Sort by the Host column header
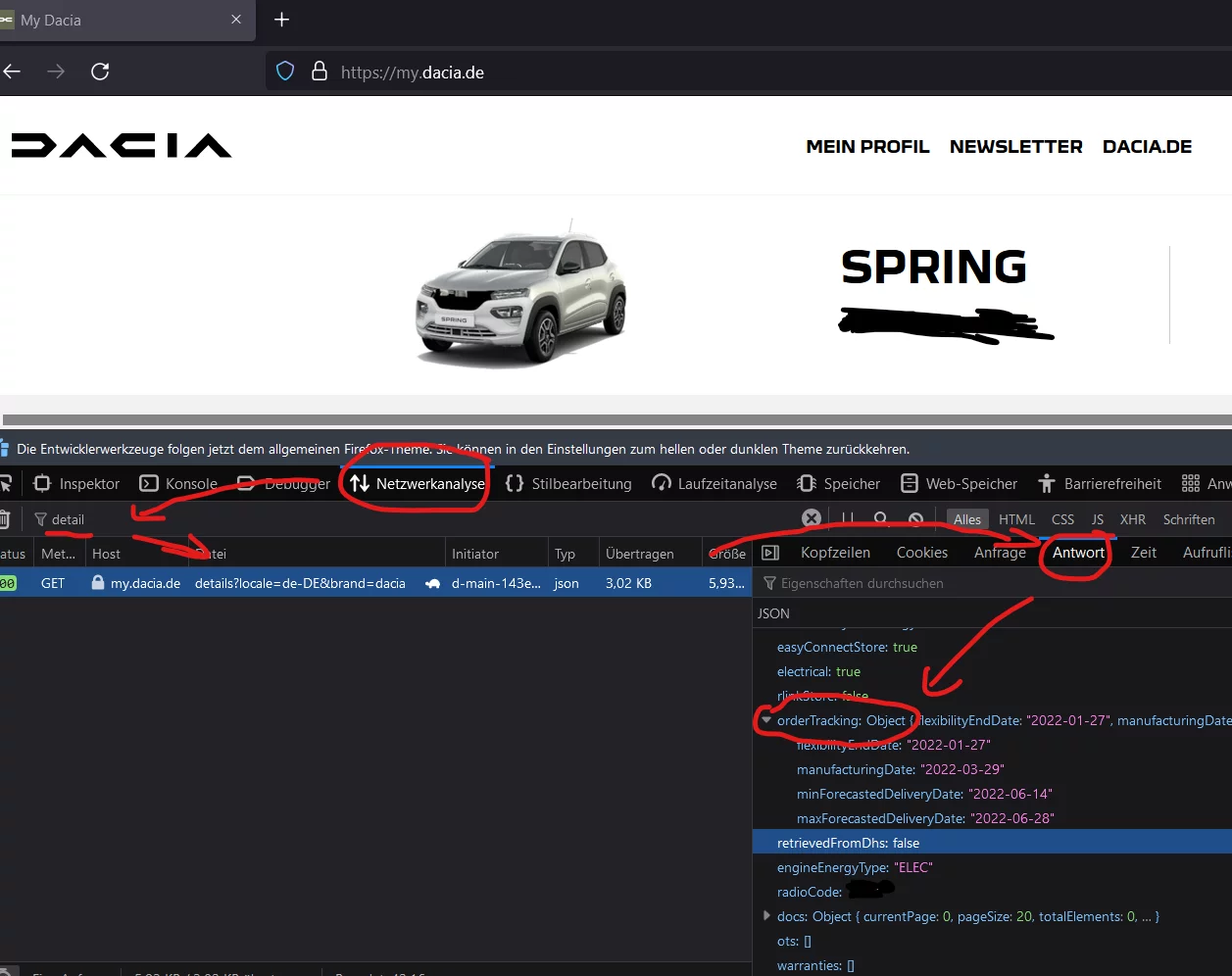Image resolution: width=1232 pixels, height=976 pixels. 136,554
